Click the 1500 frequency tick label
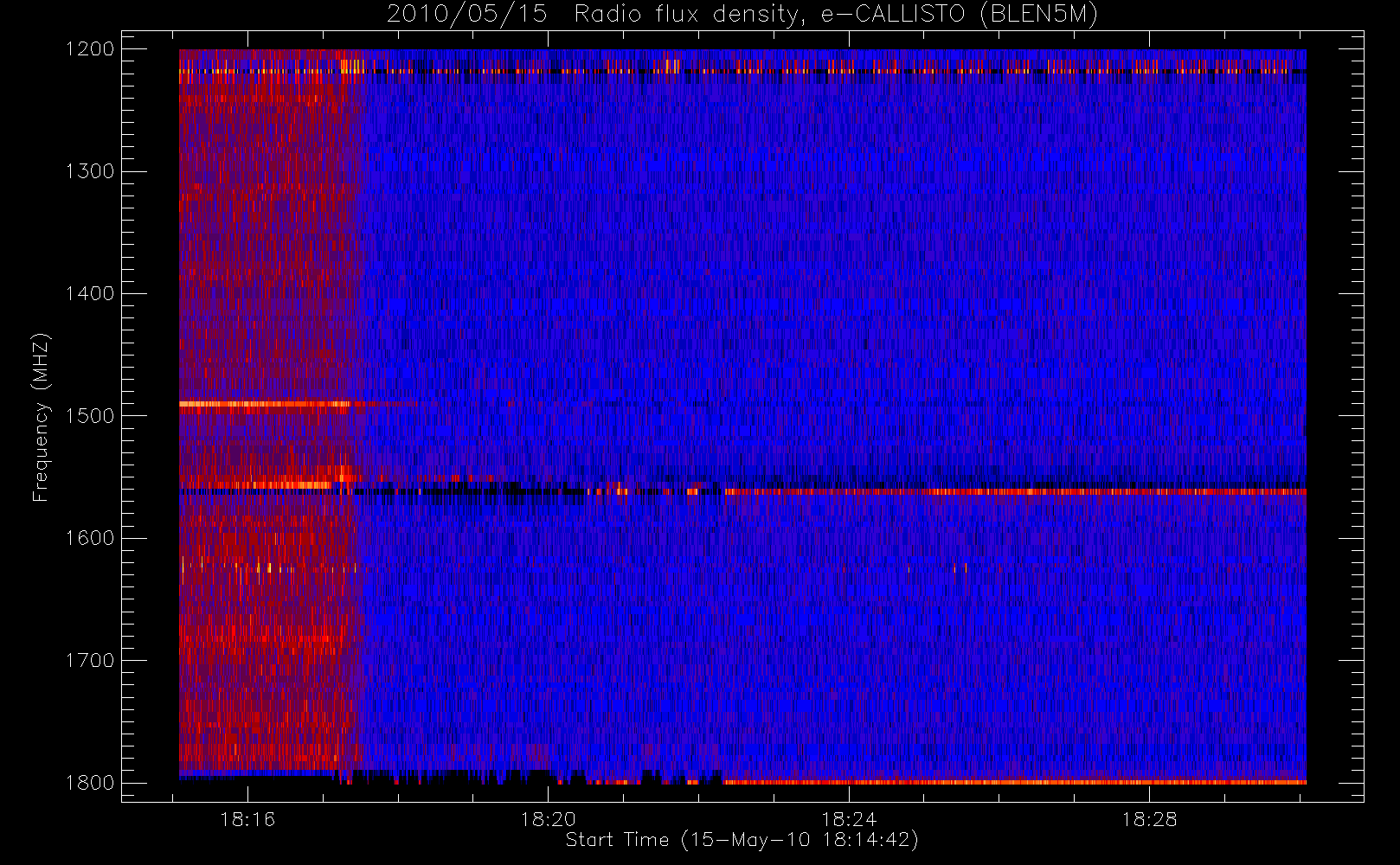This screenshot has height=865, width=1400. point(90,415)
